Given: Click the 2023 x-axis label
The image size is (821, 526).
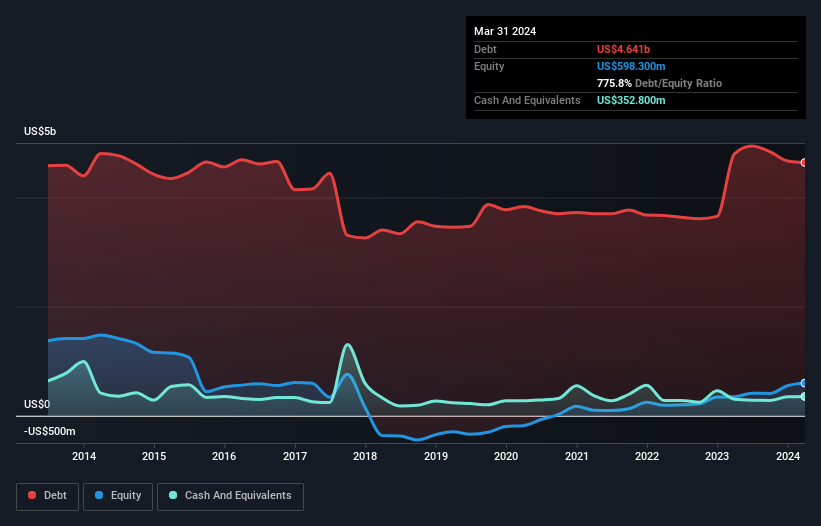Looking at the screenshot, I should (717, 456).
